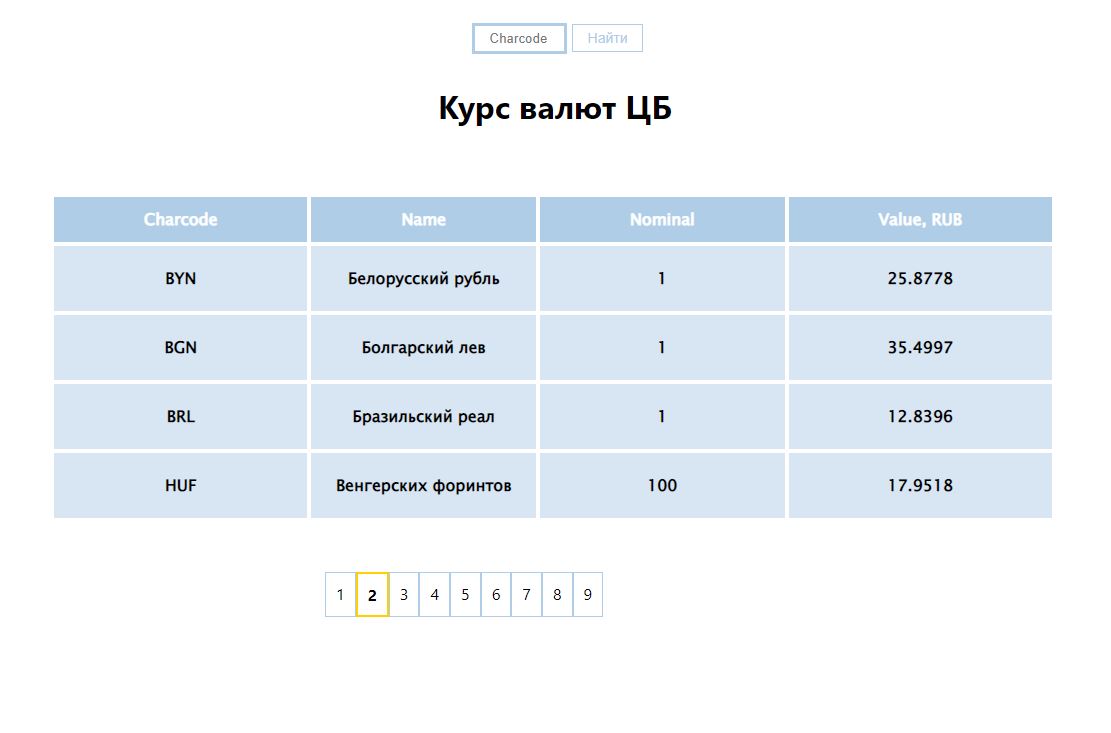Go to pagination page 1
Image resolution: width=1111 pixels, height=733 pixels.
(340, 595)
